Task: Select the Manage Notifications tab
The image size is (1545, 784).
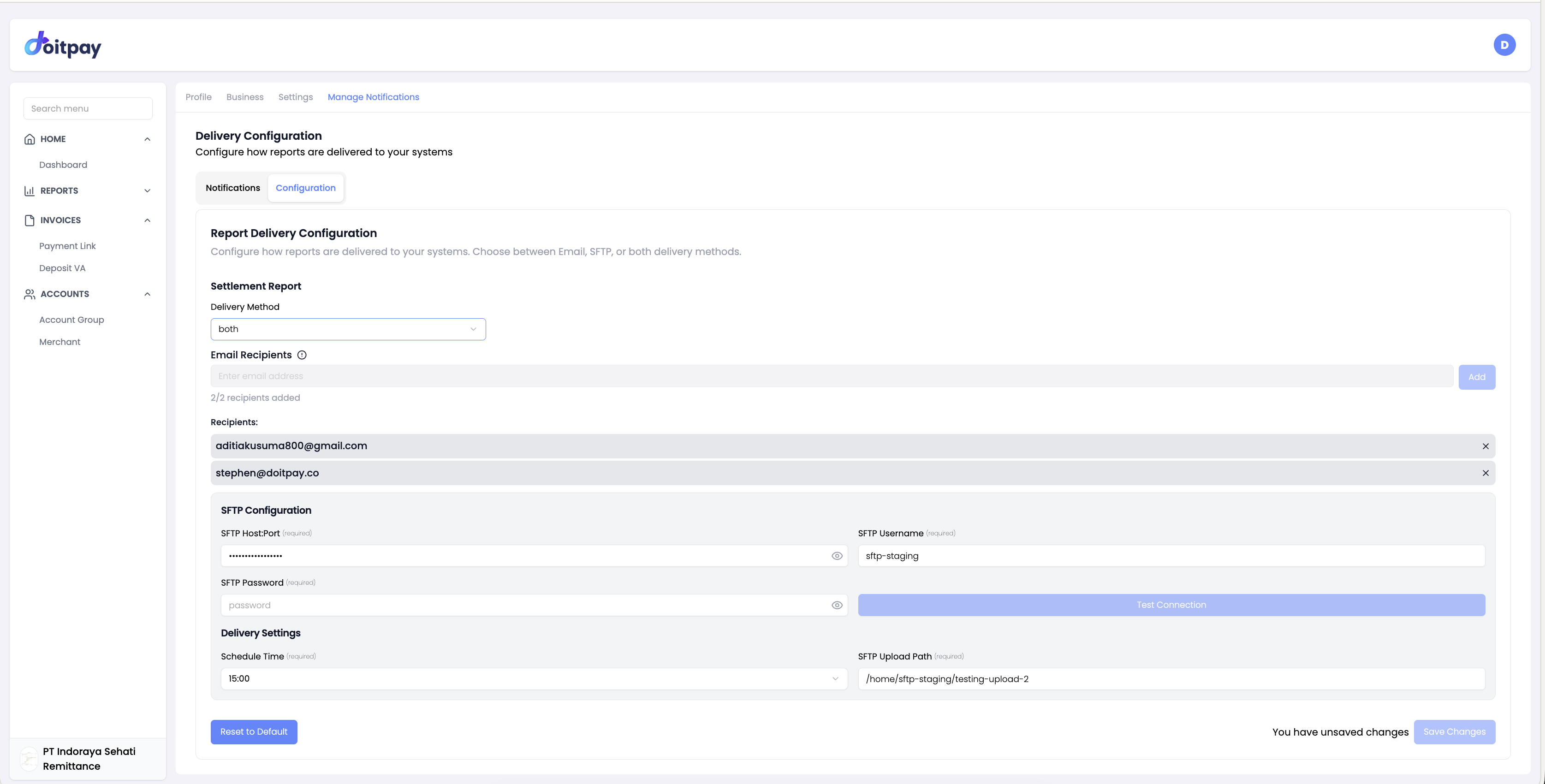Action: [373, 97]
